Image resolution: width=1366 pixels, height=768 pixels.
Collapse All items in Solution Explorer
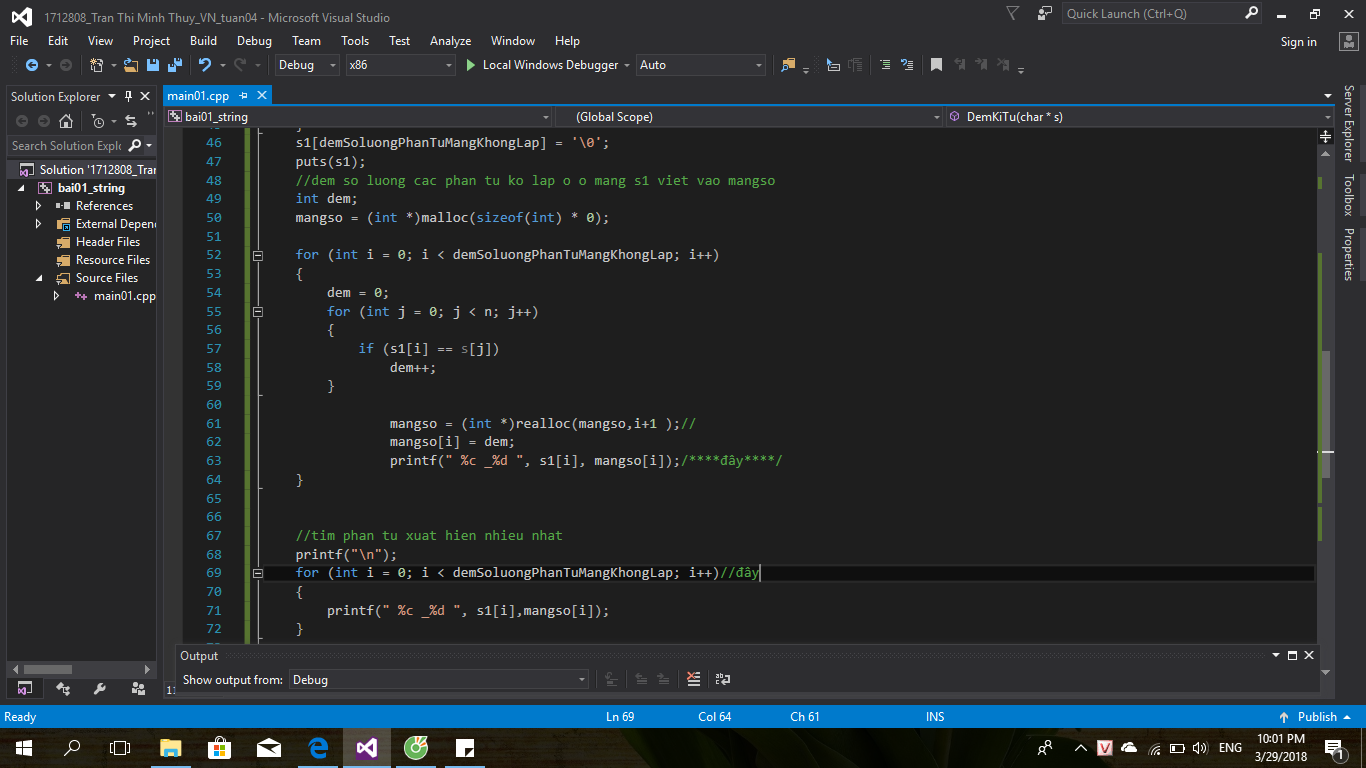[151, 113]
